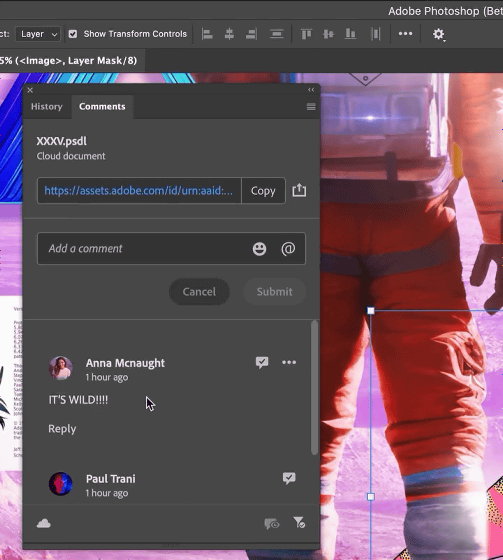
Task: Click the Paul Trani name text
Action: [x=110, y=479]
